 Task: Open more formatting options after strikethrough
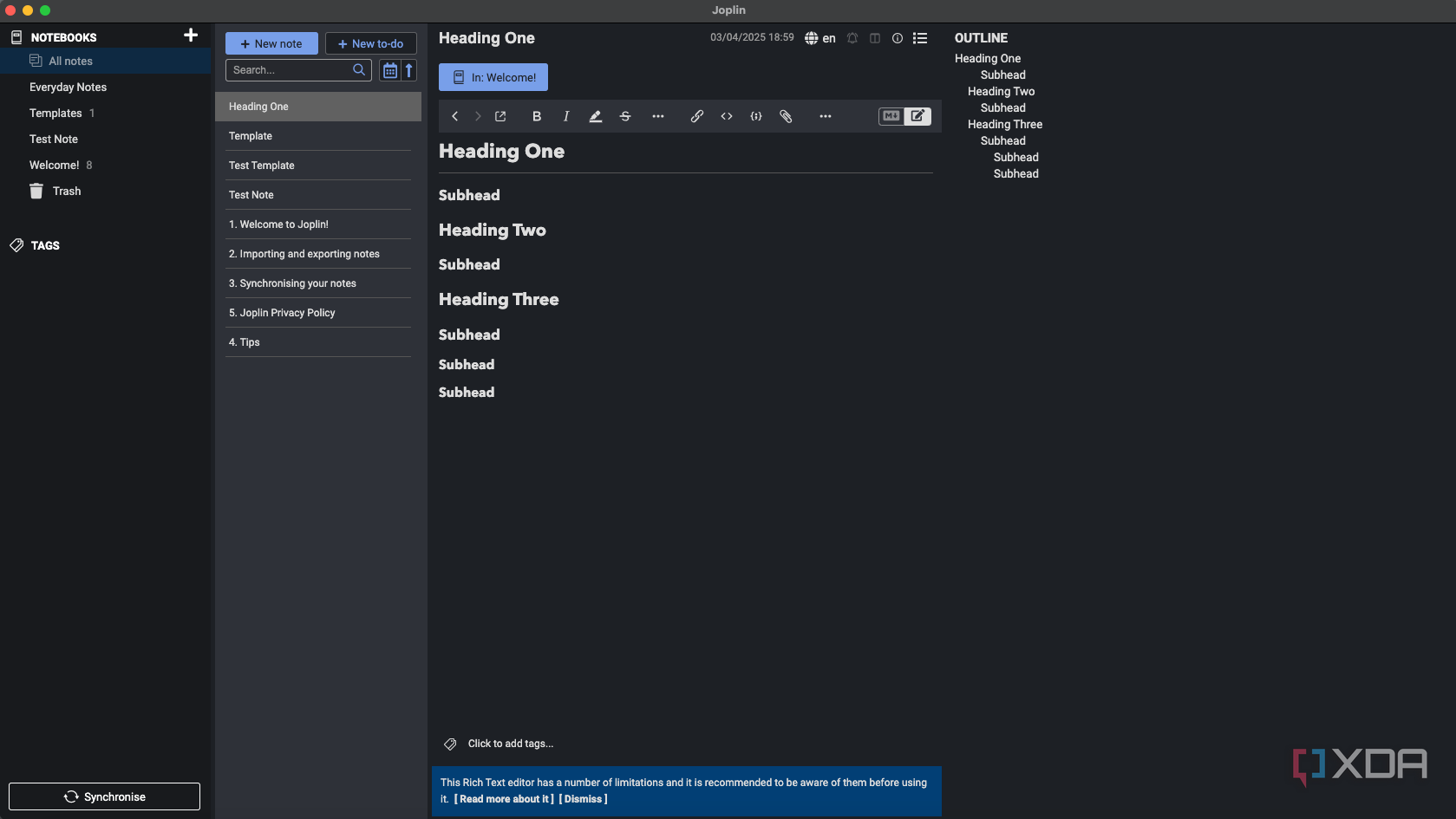[x=658, y=116]
